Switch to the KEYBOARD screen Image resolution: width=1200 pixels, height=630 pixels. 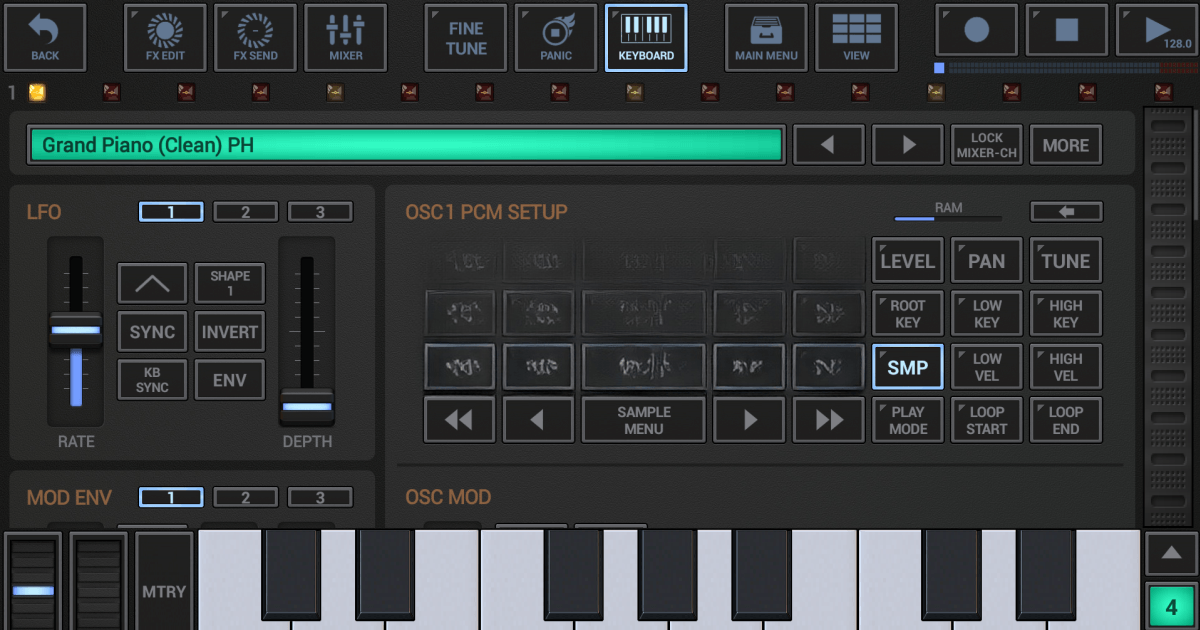[x=646, y=37]
